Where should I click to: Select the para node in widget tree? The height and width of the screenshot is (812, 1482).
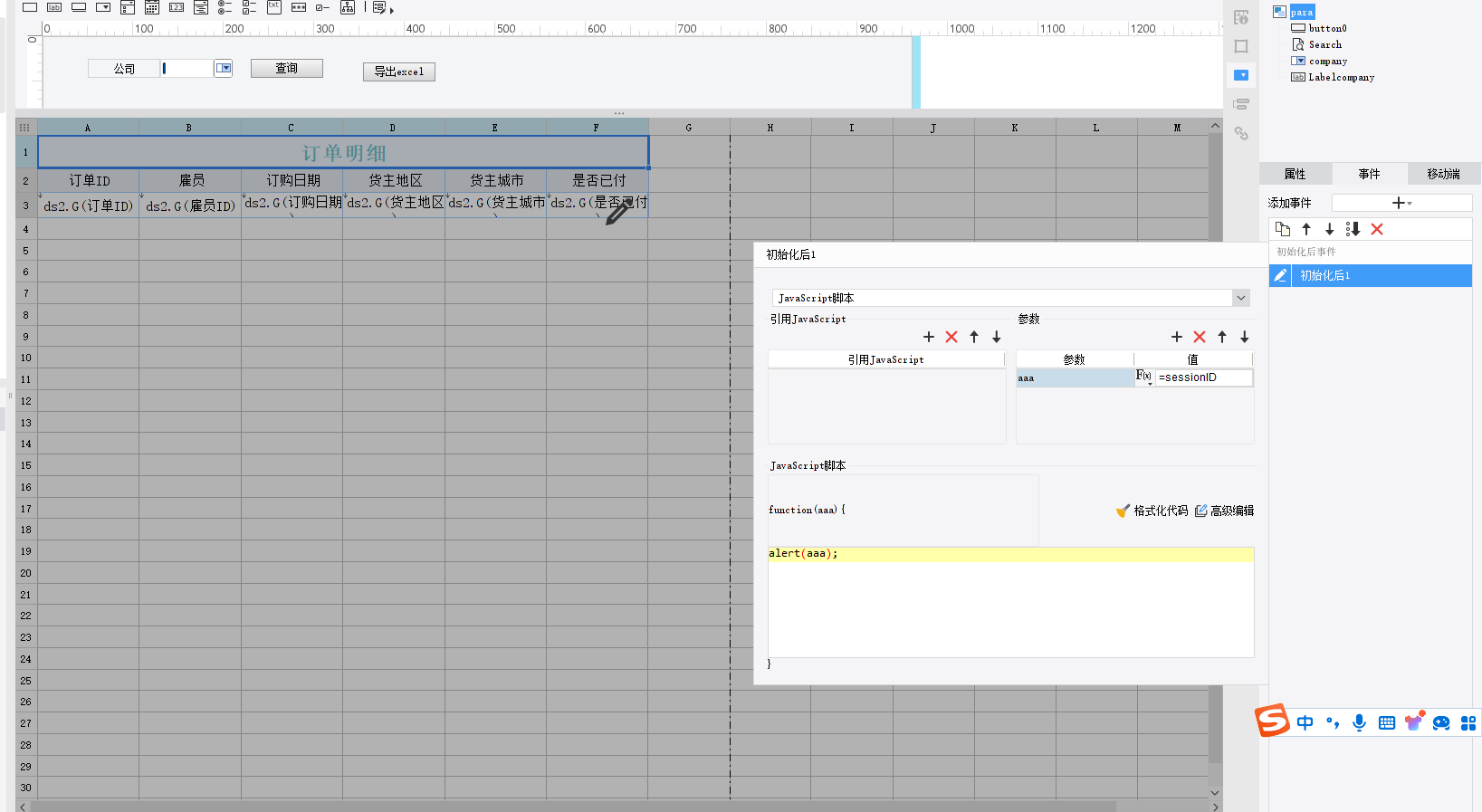pyautogui.click(x=1302, y=12)
